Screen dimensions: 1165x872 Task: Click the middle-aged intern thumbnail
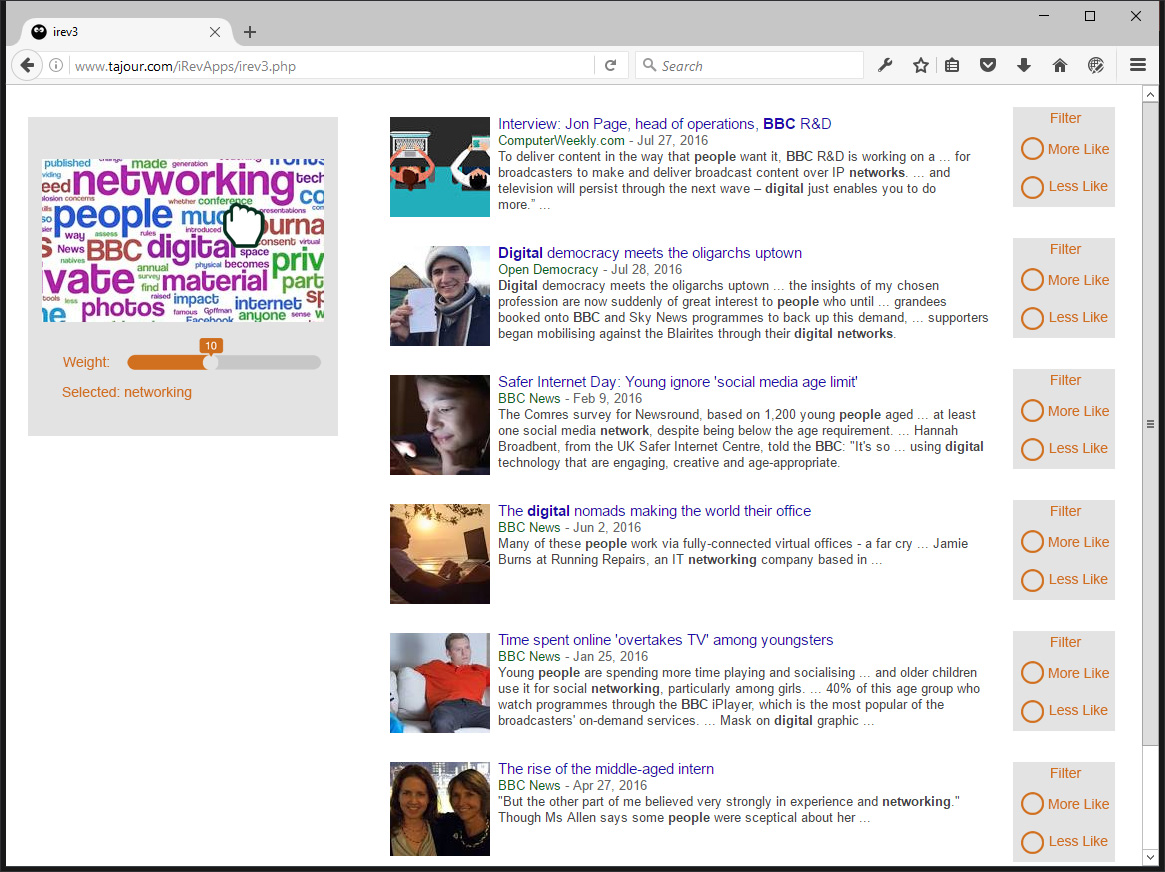(x=440, y=809)
